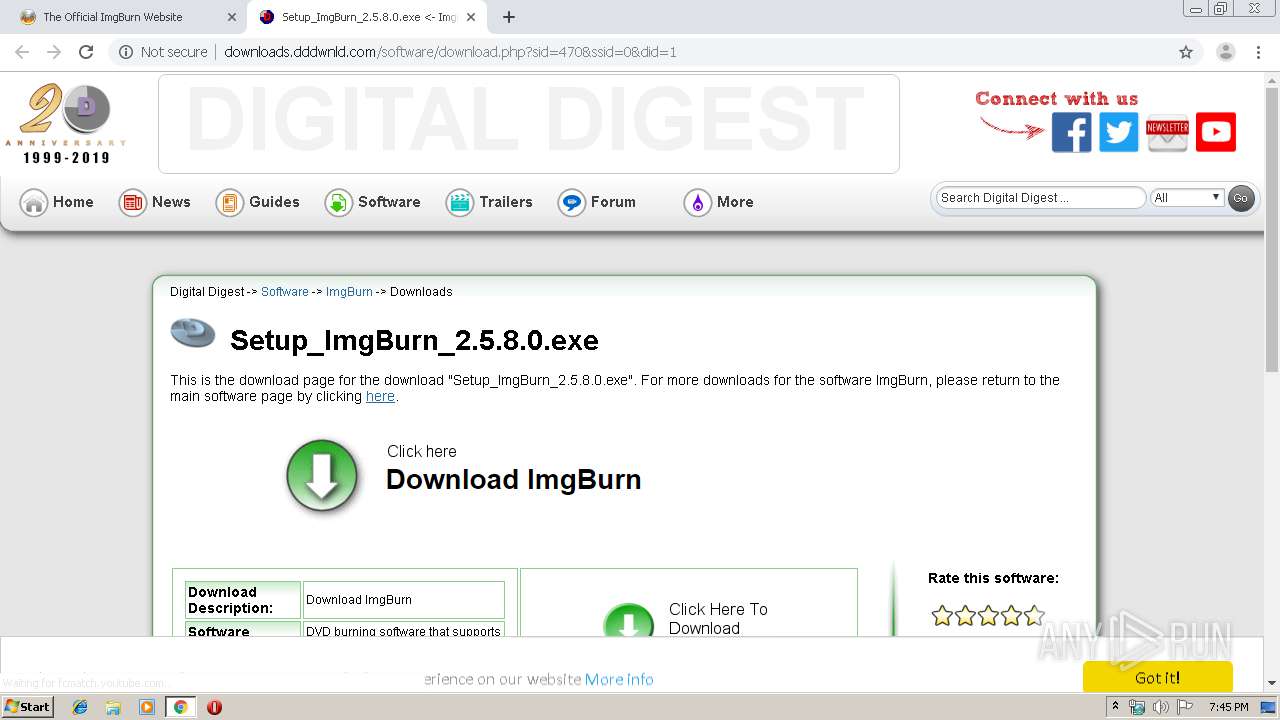1280x720 pixels.
Task: Go back to the previous page
Action: (22, 52)
